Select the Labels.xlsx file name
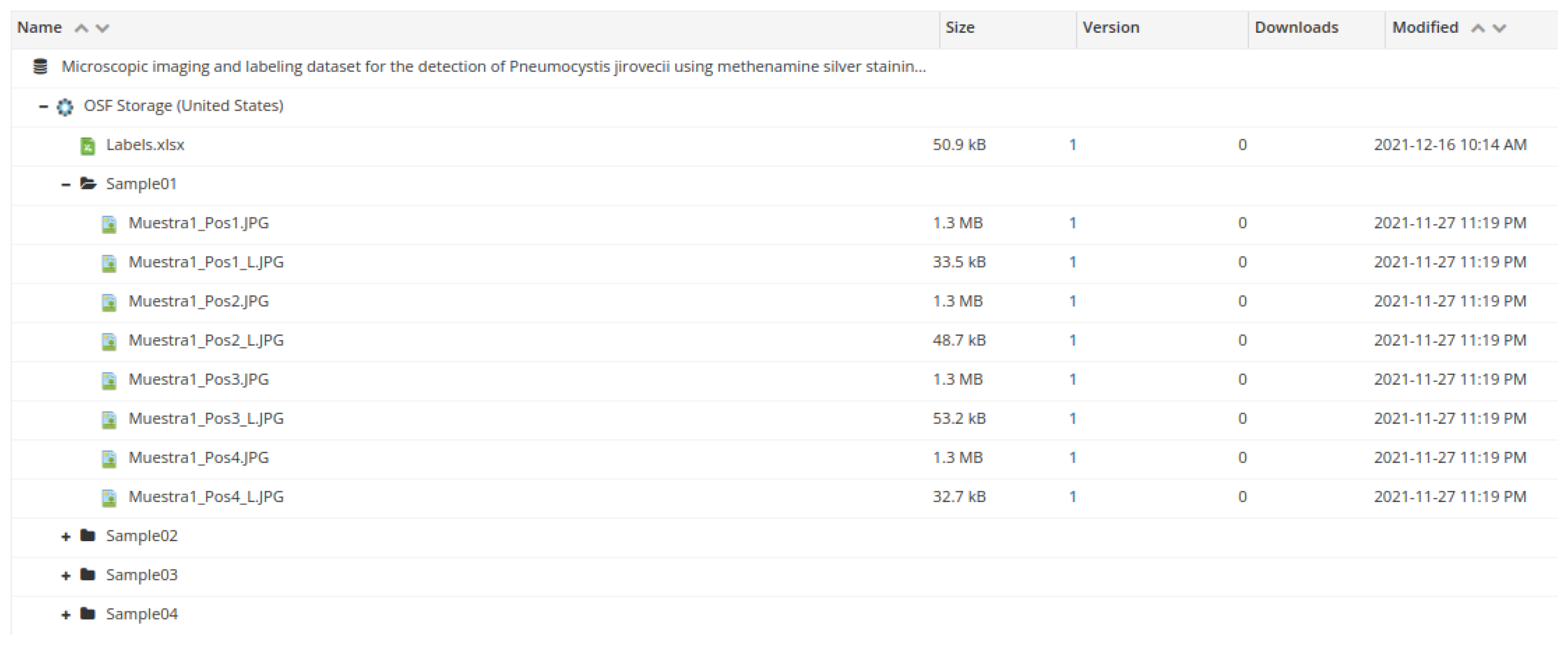The image size is (1568, 648). tap(145, 145)
